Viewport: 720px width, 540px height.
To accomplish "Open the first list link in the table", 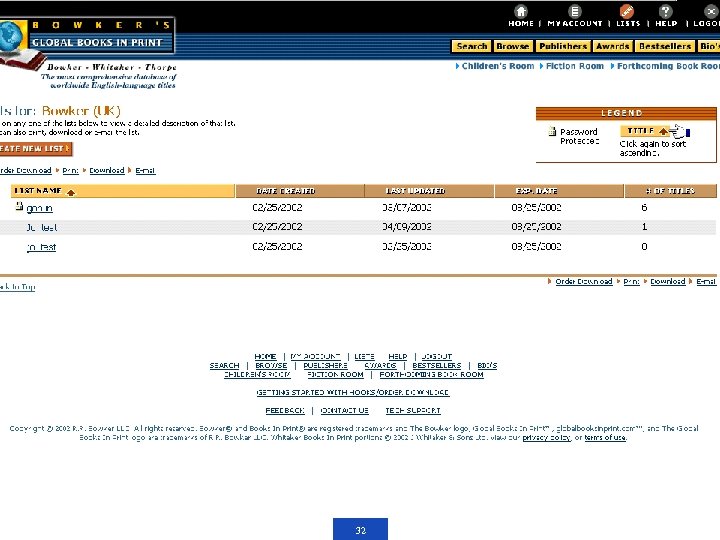I will [39, 208].
